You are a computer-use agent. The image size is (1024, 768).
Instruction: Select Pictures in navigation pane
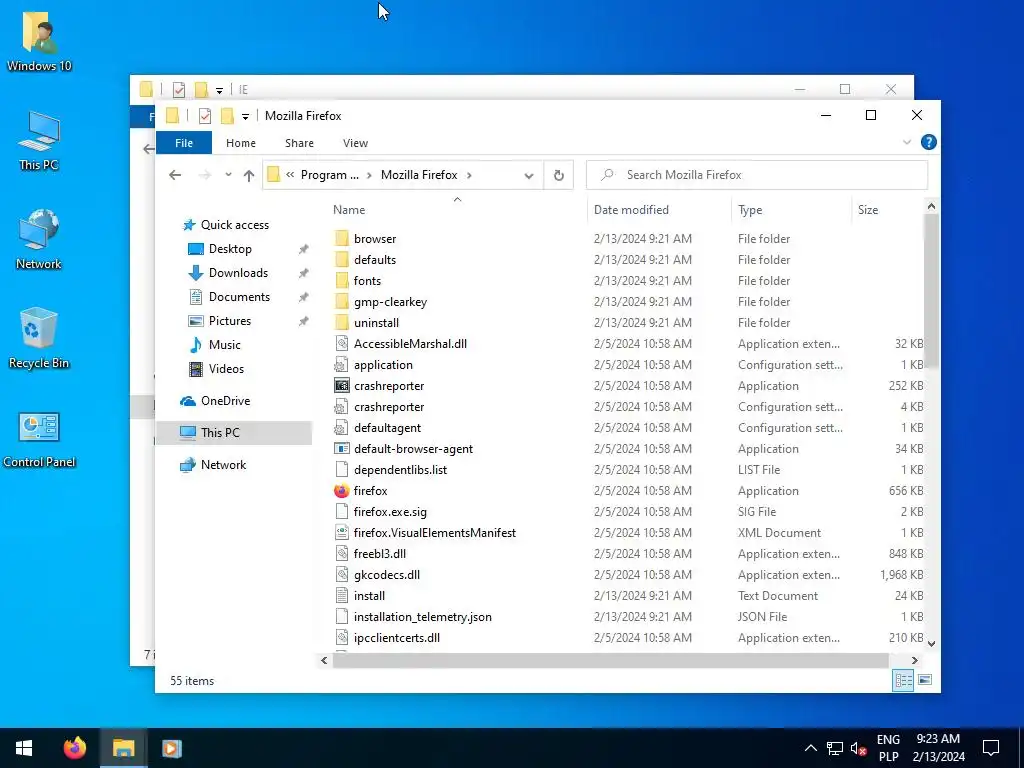[x=230, y=321]
